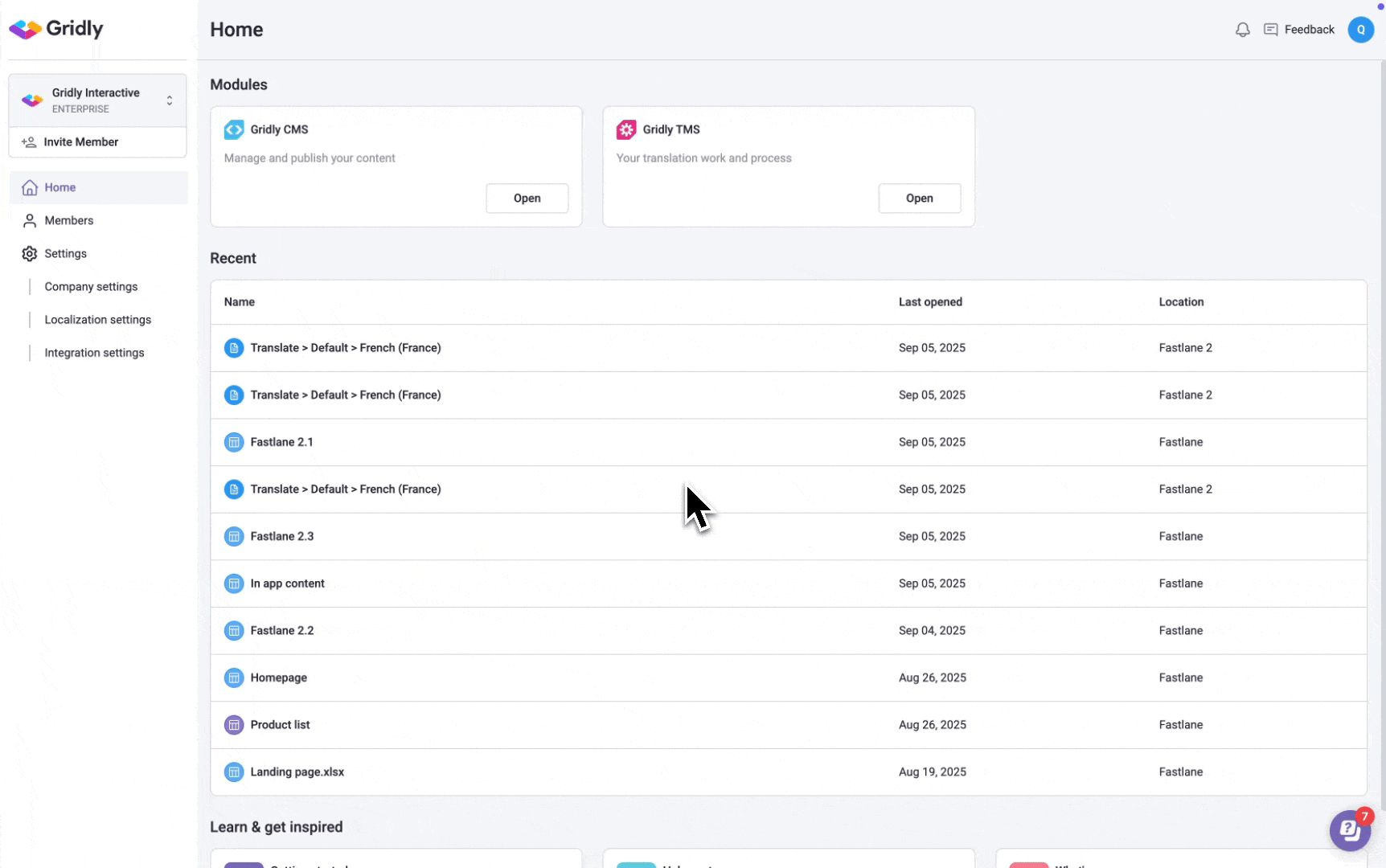This screenshot has height=868, width=1386.
Task: Open Homepage recent item
Action: pyautogui.click(x=788, y=678)
